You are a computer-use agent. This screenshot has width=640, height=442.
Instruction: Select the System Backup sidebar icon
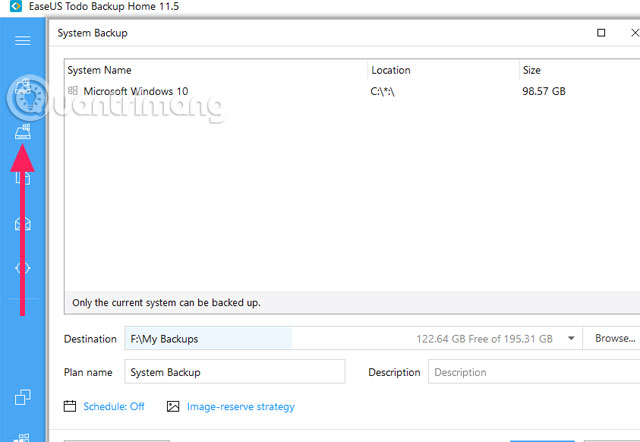(x=22, y=132)
